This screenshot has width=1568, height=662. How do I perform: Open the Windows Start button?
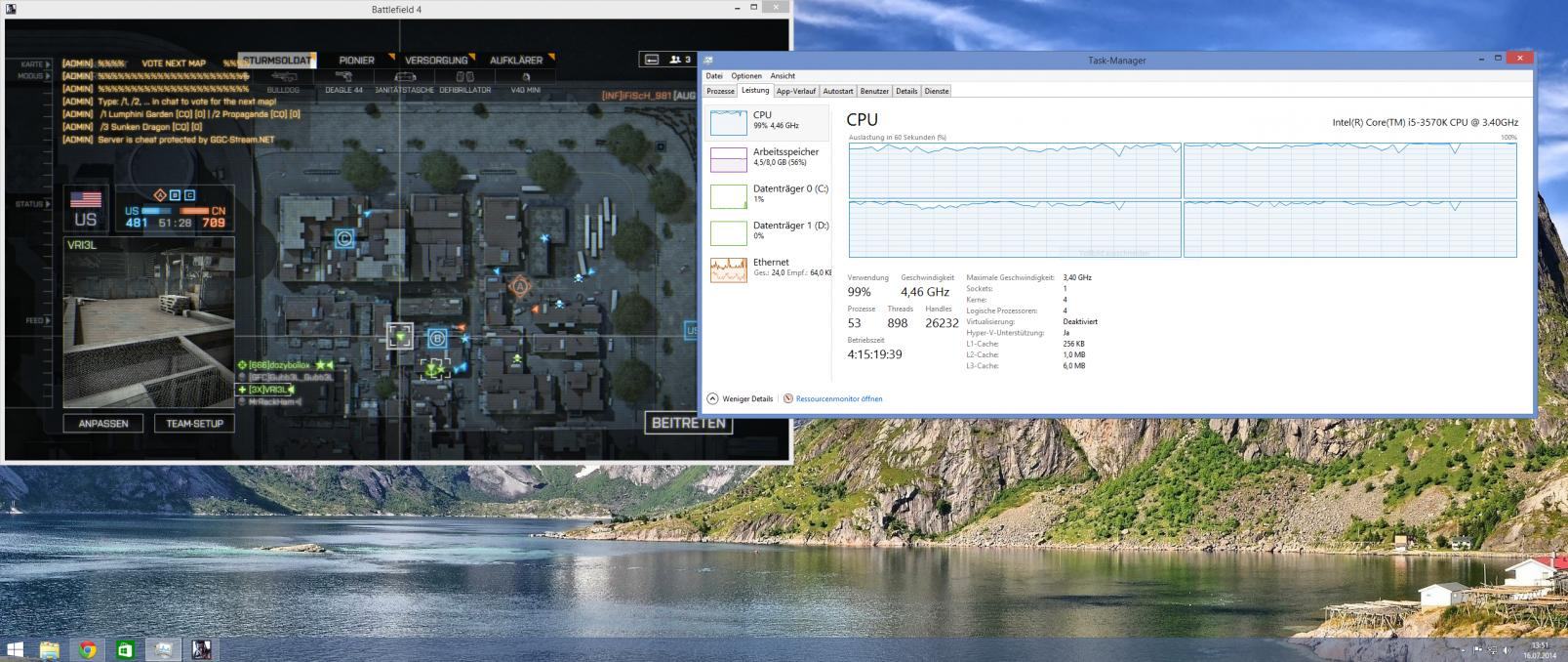click(15, 649)
